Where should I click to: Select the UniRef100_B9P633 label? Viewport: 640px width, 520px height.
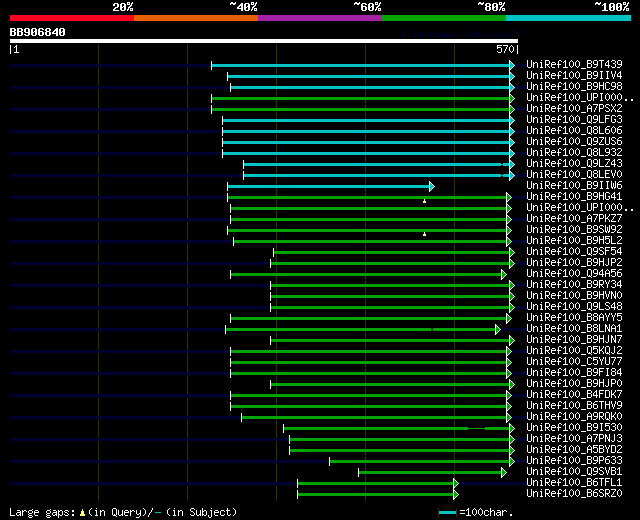tap(574, 461)
